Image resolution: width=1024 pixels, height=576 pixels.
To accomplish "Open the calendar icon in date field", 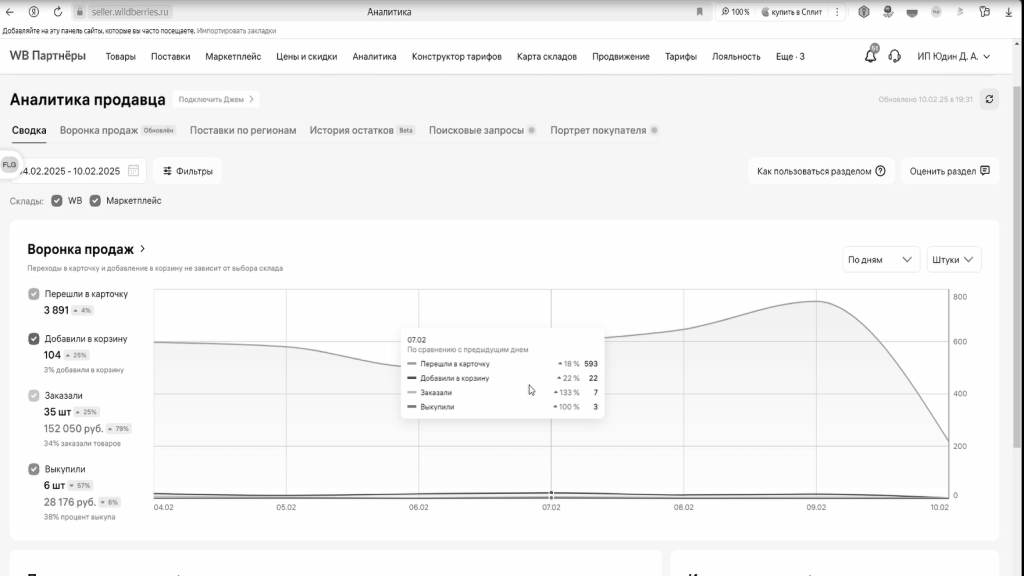I will pyautogui.click(x=133, y=170).
